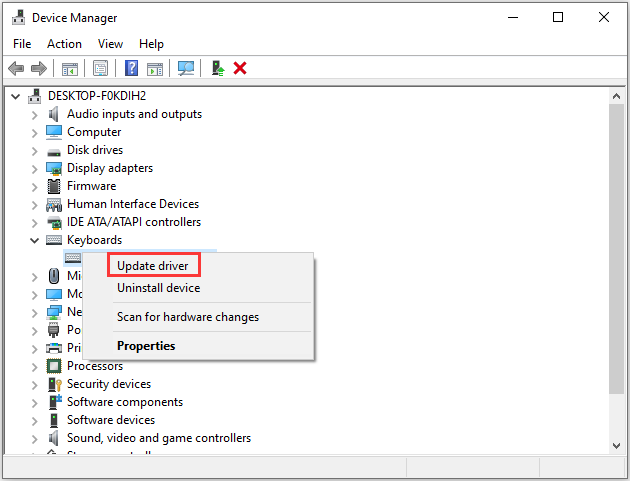630x481 pixels.
Task: Select the 'Software components' label
Action: pyautogui.click(x=125, y=402)
